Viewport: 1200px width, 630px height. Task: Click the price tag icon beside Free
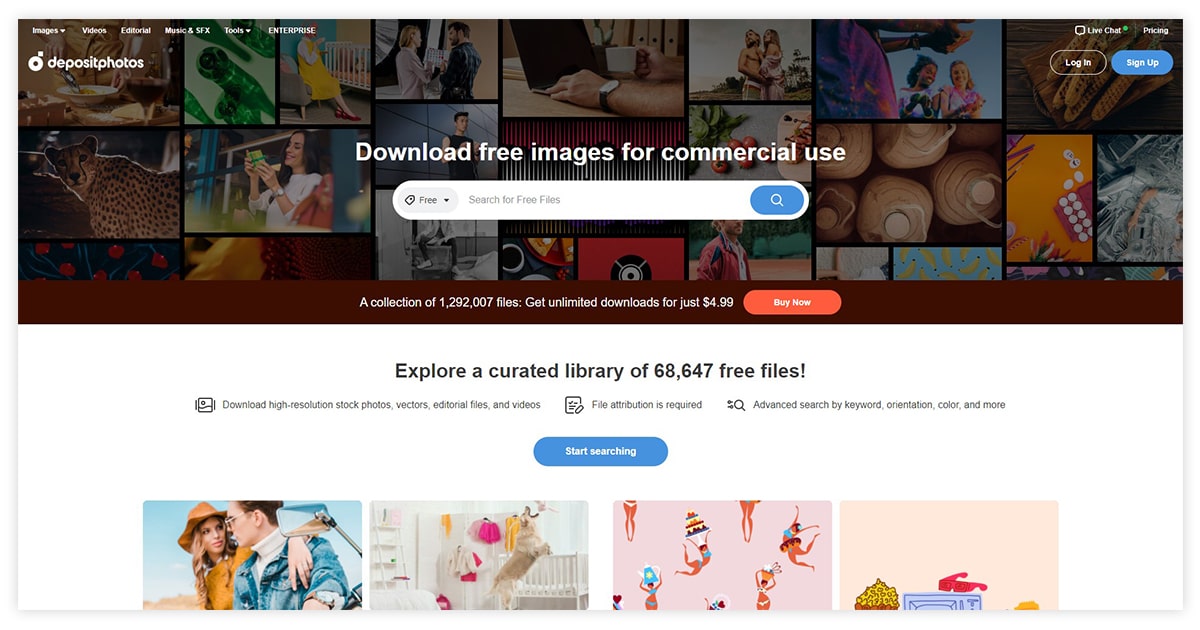(x=410, y=200)
